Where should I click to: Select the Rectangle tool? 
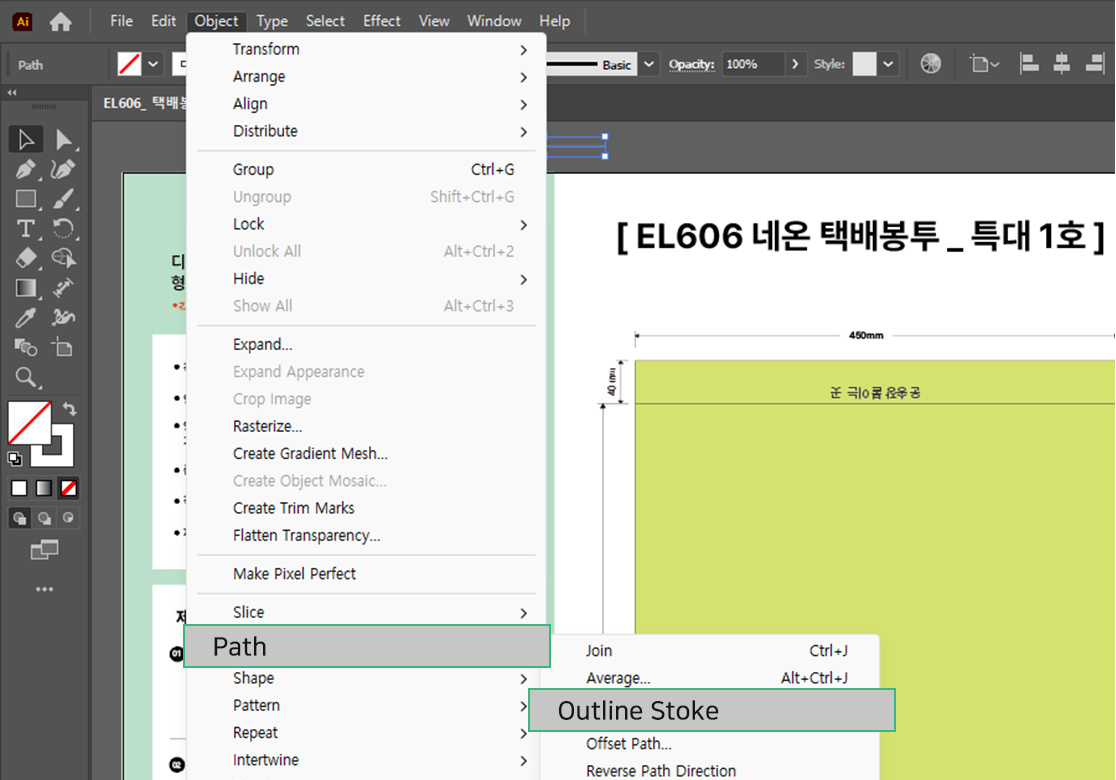point(26,199)
